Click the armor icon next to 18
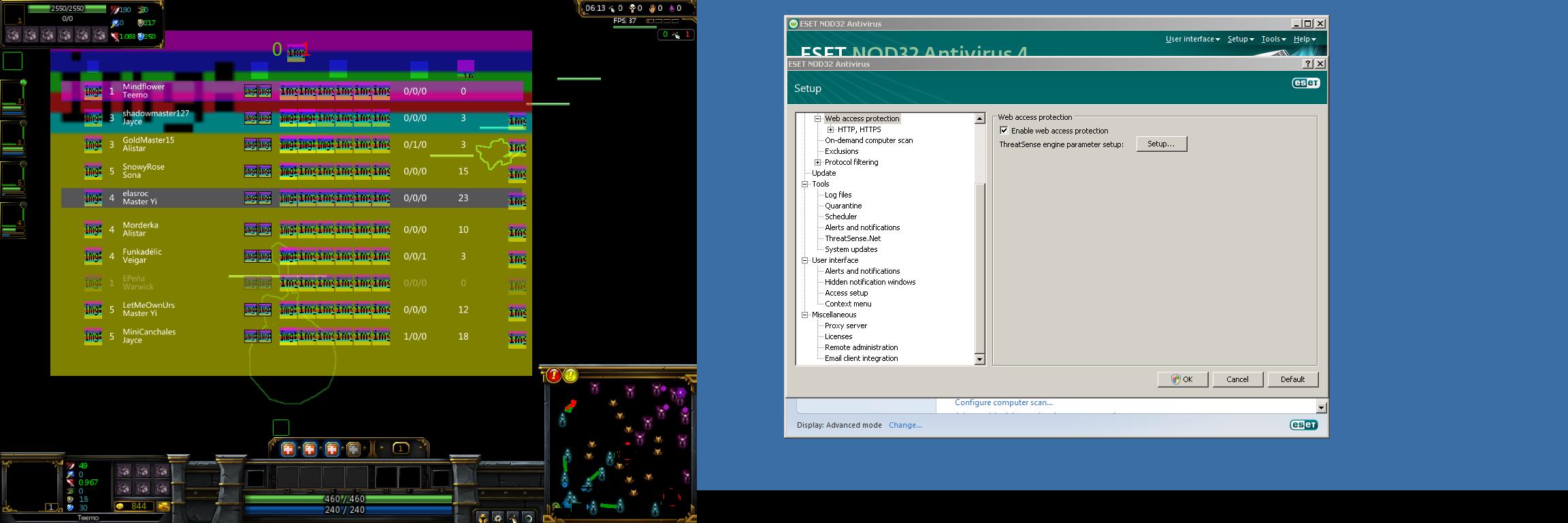1568x523 pixels. click(x=71, y=499)
